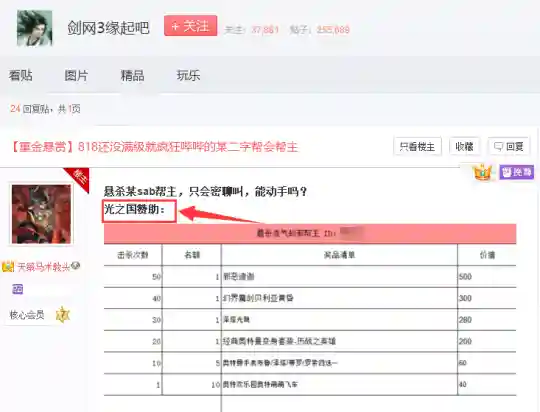Click the prize name in the 300 row

click(x=258, y=298)
